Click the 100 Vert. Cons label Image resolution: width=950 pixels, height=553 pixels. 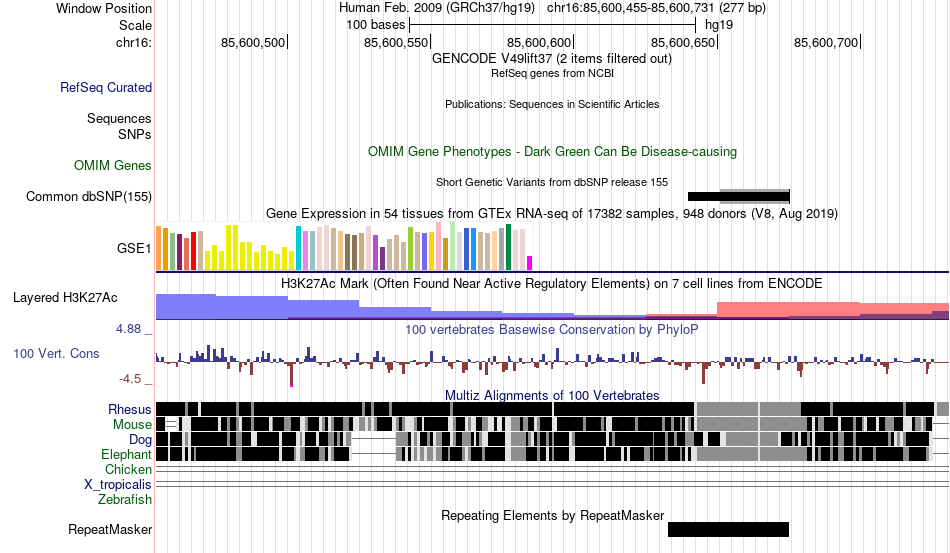pos(56,353)
